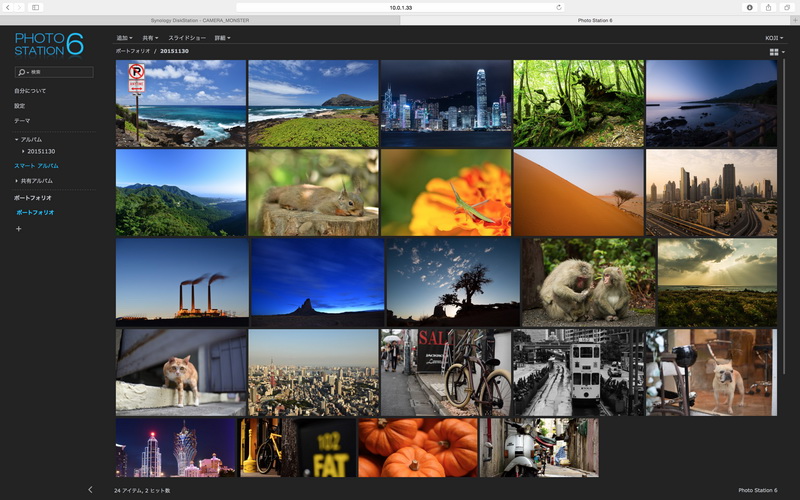Click the 検索 search field
This screenshot has height=500, width=800.
tap(60, 73)
